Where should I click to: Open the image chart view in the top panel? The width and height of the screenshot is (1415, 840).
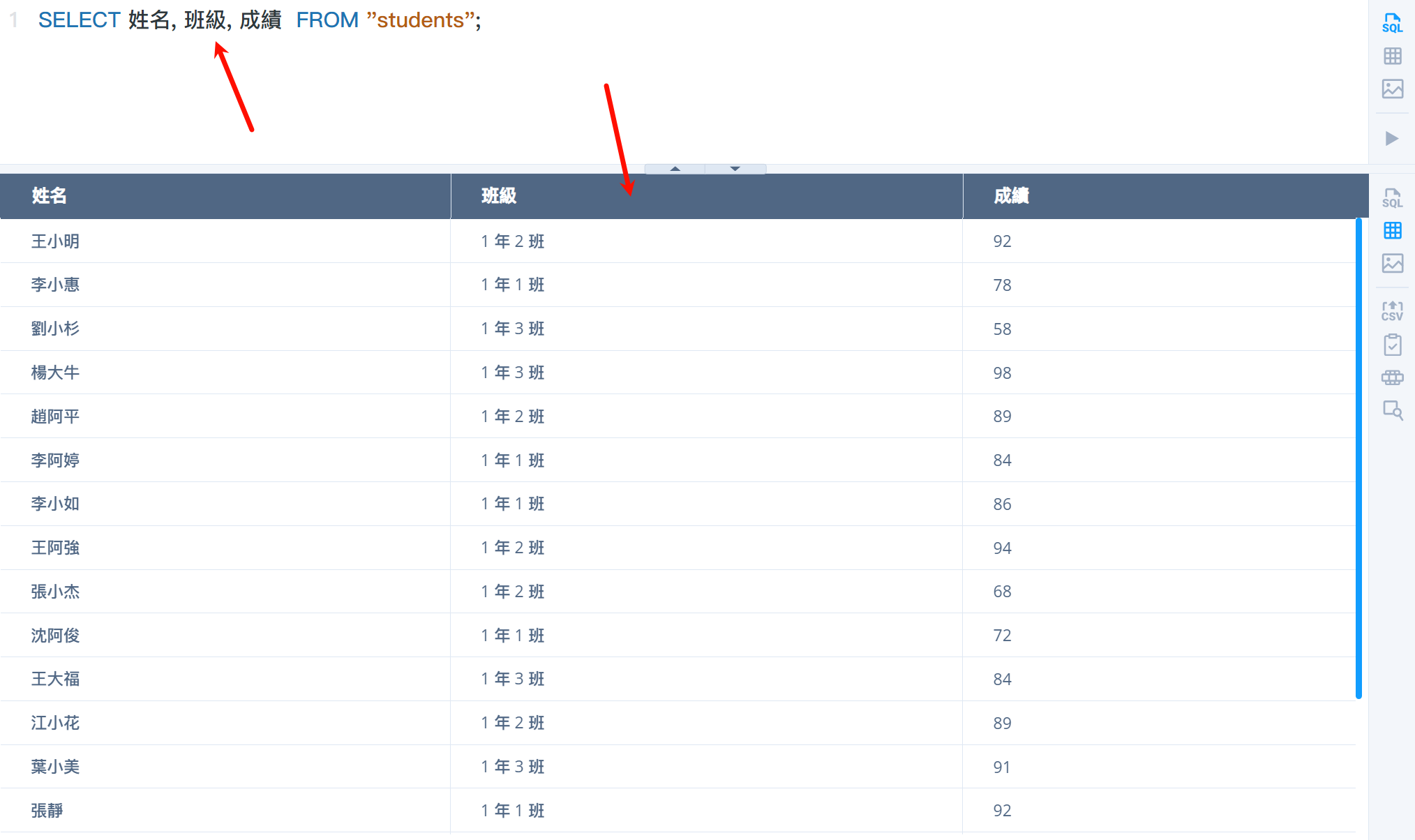[x=1392, y=89]
